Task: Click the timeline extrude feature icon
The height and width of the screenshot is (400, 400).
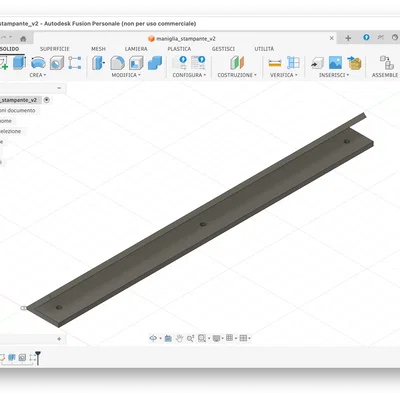Action: pos(12,358)
